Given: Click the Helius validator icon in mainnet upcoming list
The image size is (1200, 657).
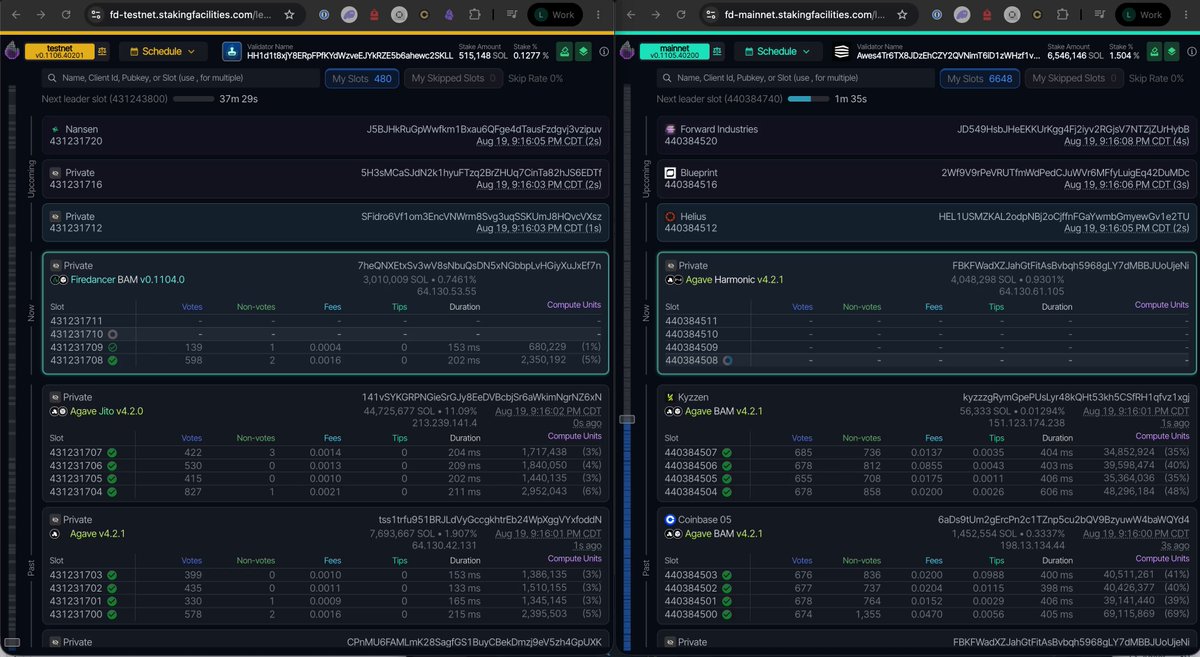Looking at the screenshot, I should click(x=671, y=215).
